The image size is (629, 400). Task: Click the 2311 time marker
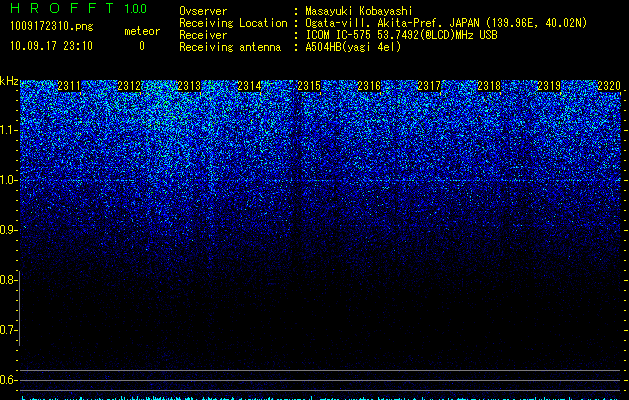pyautogui.click(x=69, y=86)
